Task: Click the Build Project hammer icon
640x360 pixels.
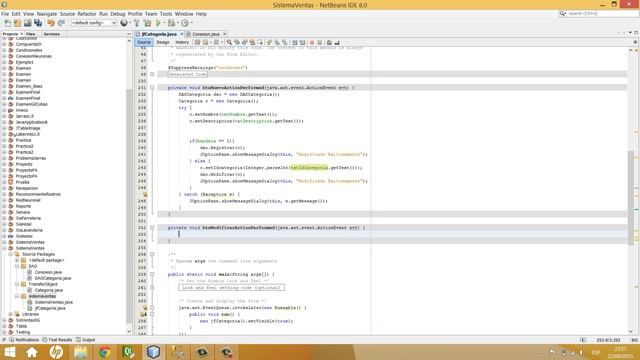Action: tap(137, 23)
